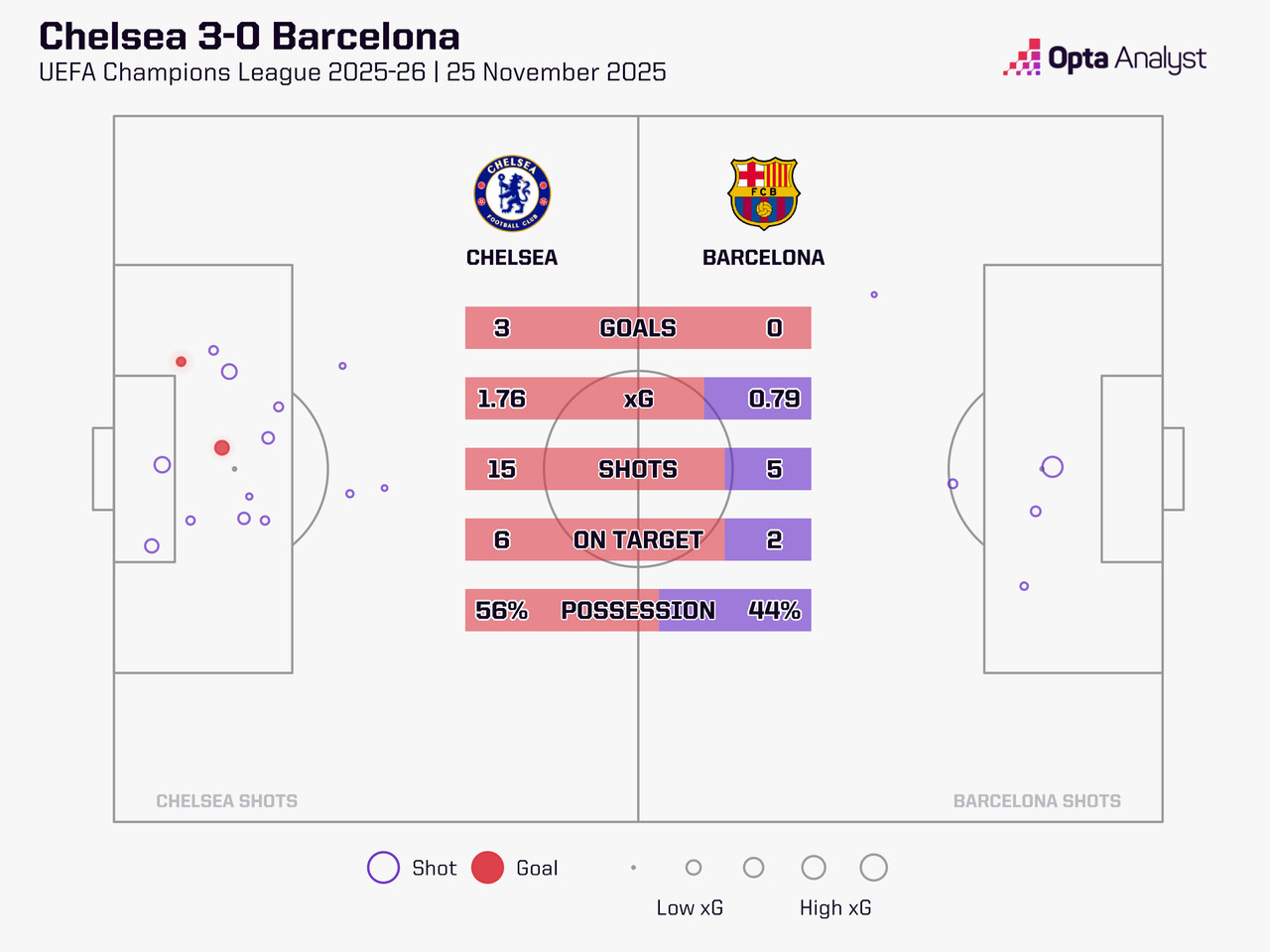
Task: Click Barcelona's shot from outside the box at the top
Action: coord(874,295)
